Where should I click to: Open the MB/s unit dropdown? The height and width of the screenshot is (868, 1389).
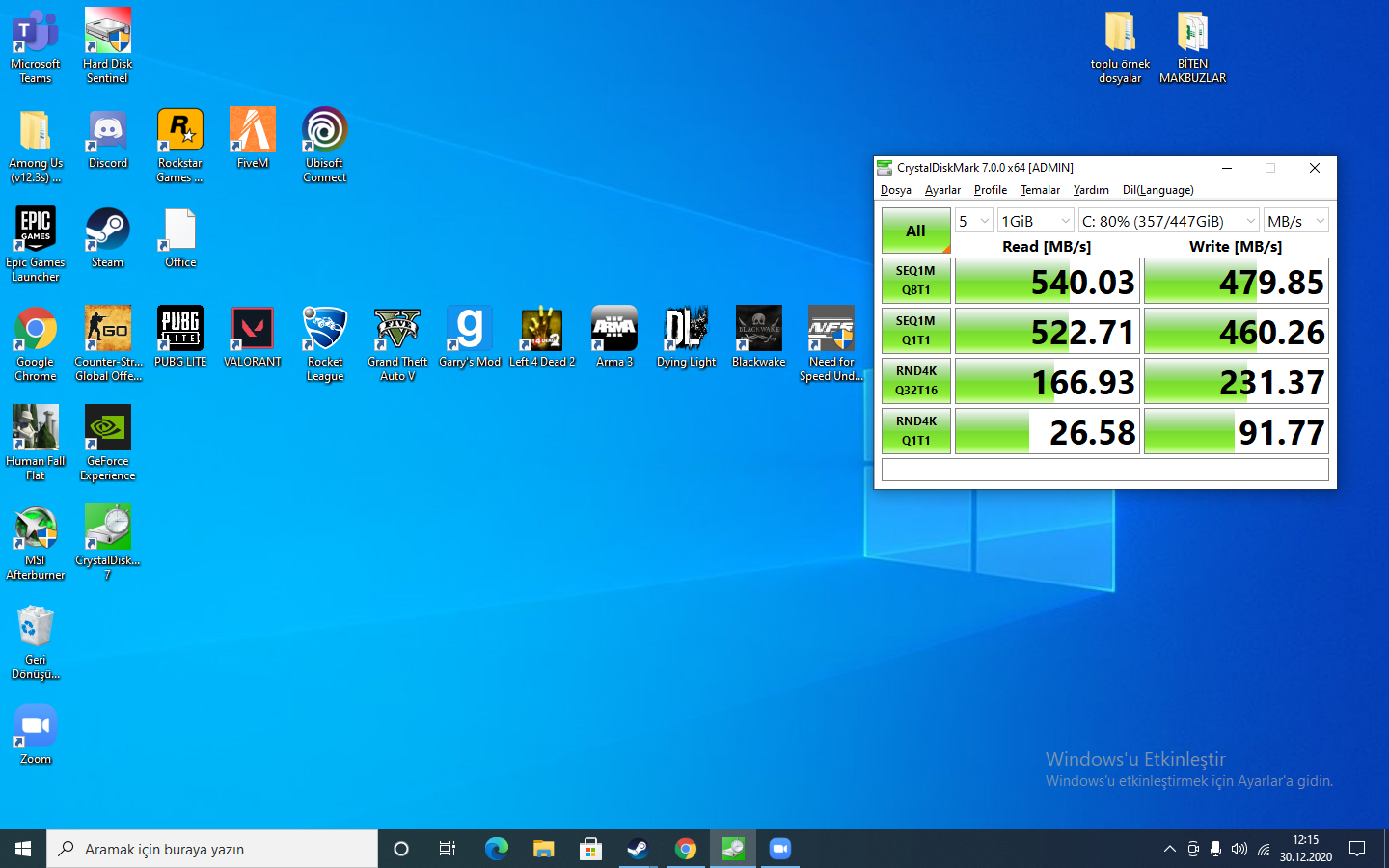1296,221
